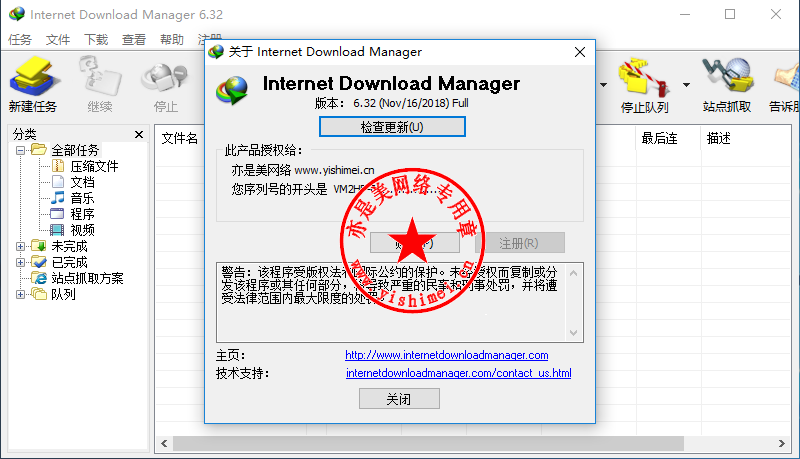Open the contact_us.html support link
The image size is (800, 459).
459,373
